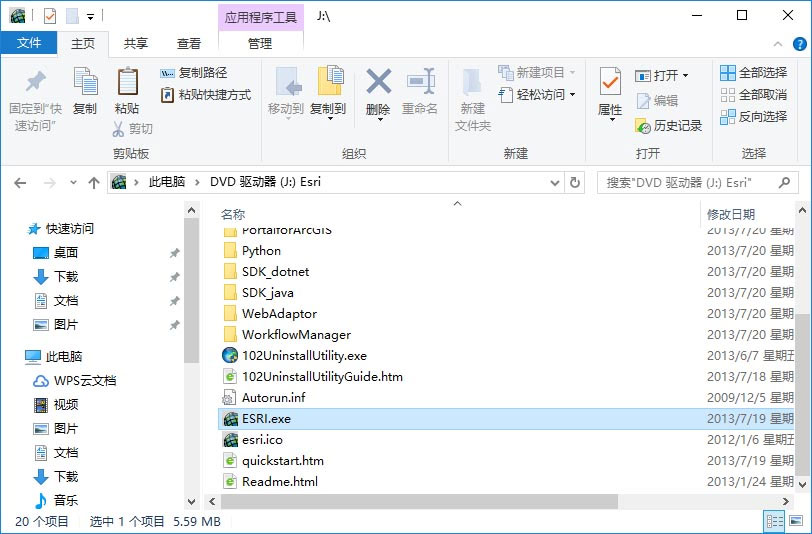Expand the New item dropdown
812x534 pixels.
pyautogui.click(x=572, y=73)
